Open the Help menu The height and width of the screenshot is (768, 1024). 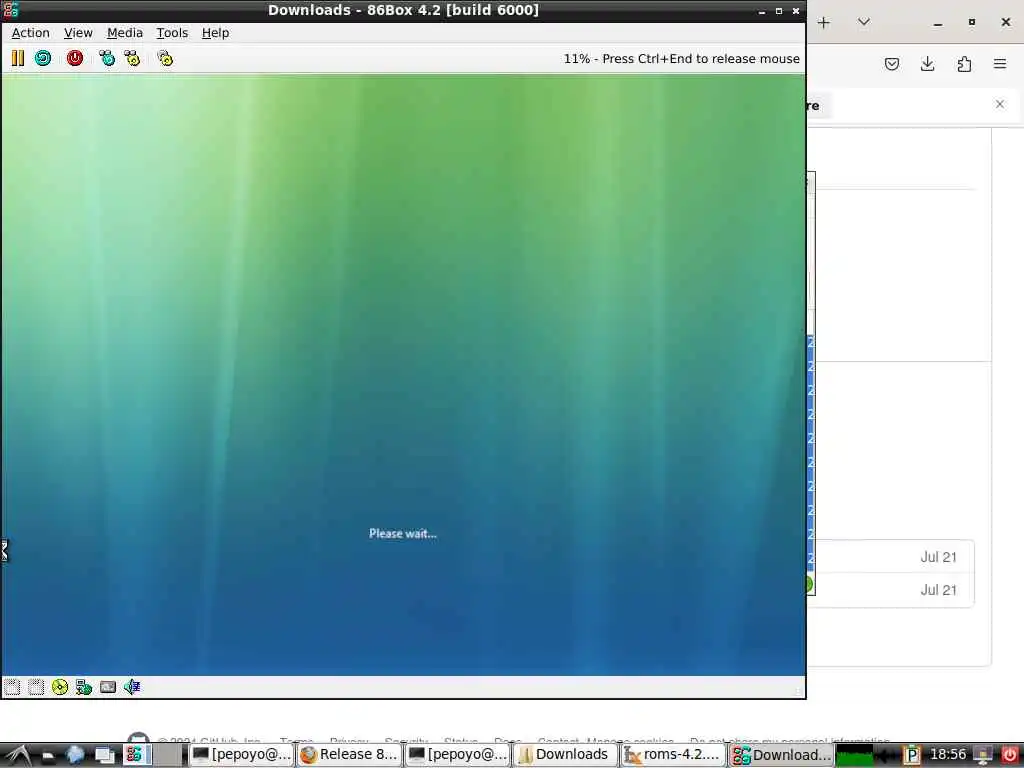[x=215, y=33]
